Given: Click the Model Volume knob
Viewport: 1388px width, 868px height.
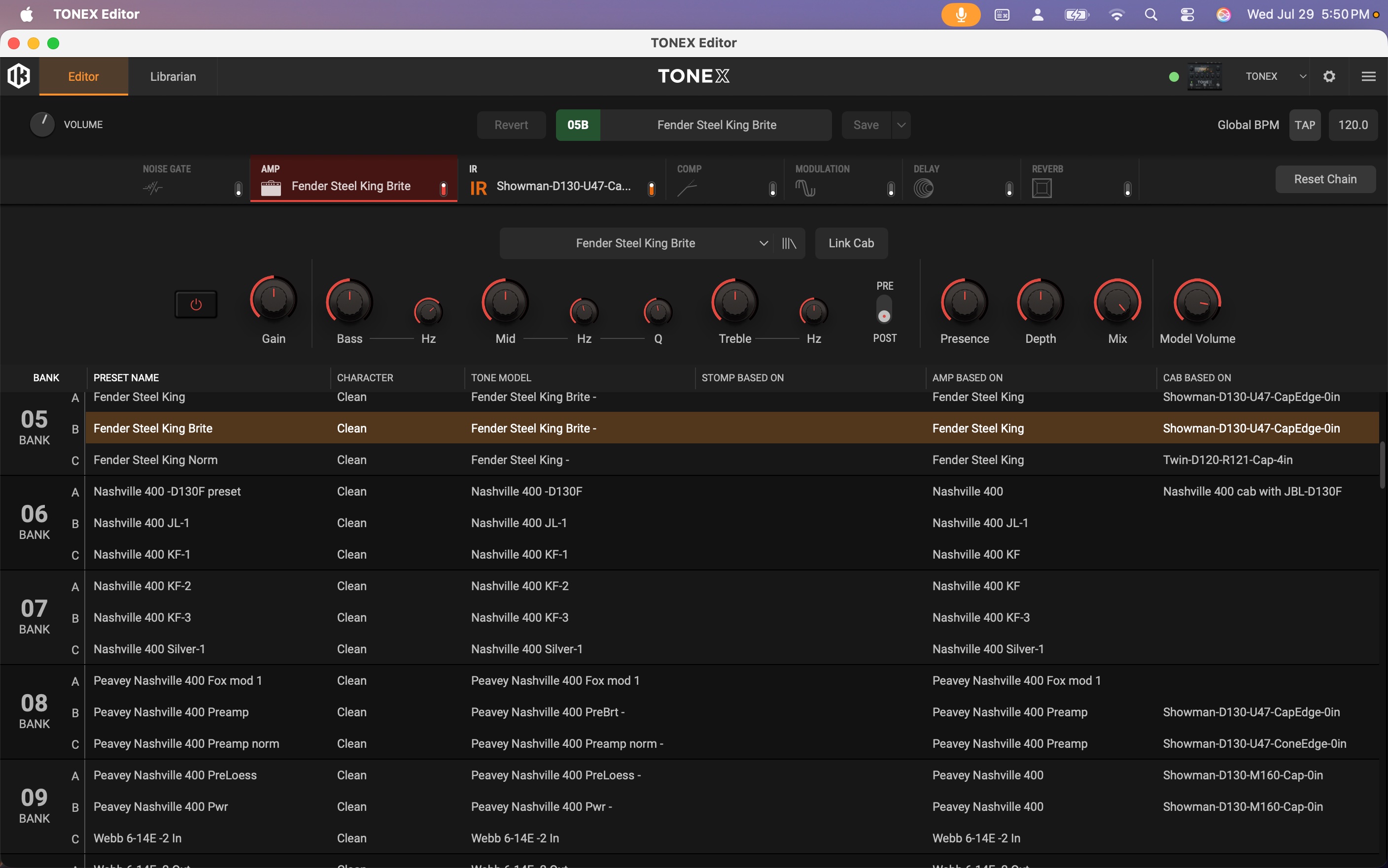Looking at the screenshot, I should point(1197,302).
